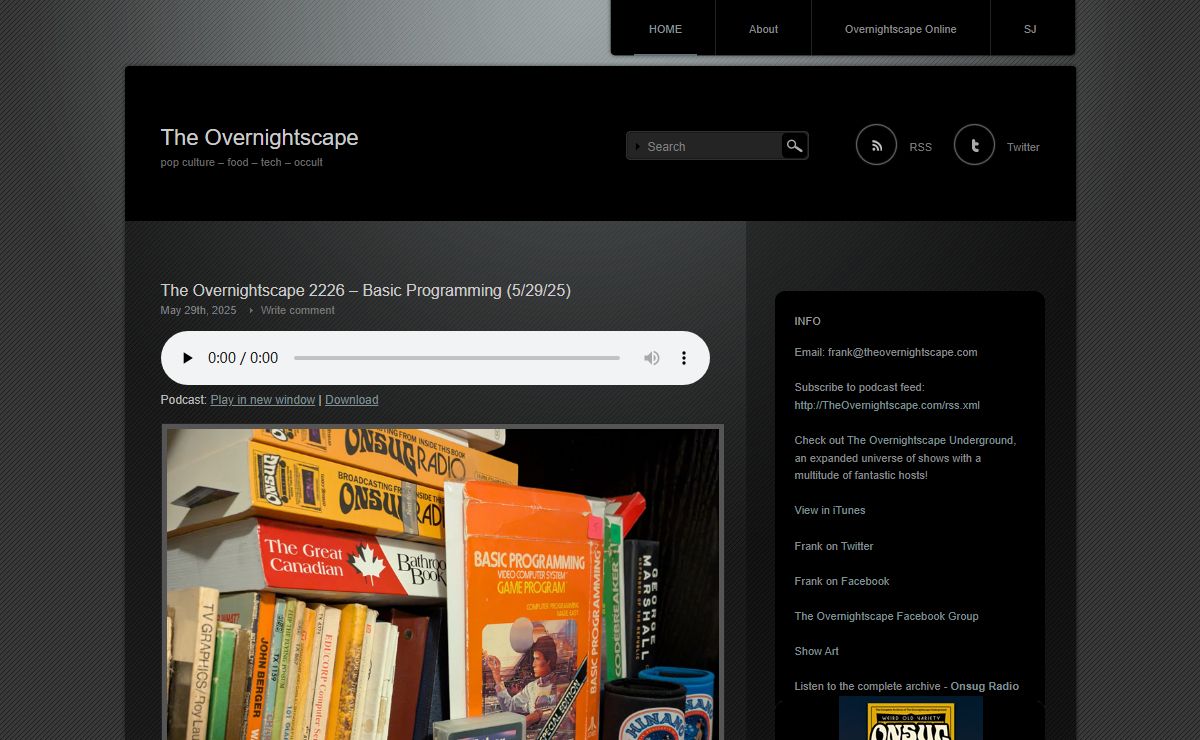The height and width of the screenshot is (740, 1200).
Task: Open The Overnightscape Underground link
Action: (931, 440)
